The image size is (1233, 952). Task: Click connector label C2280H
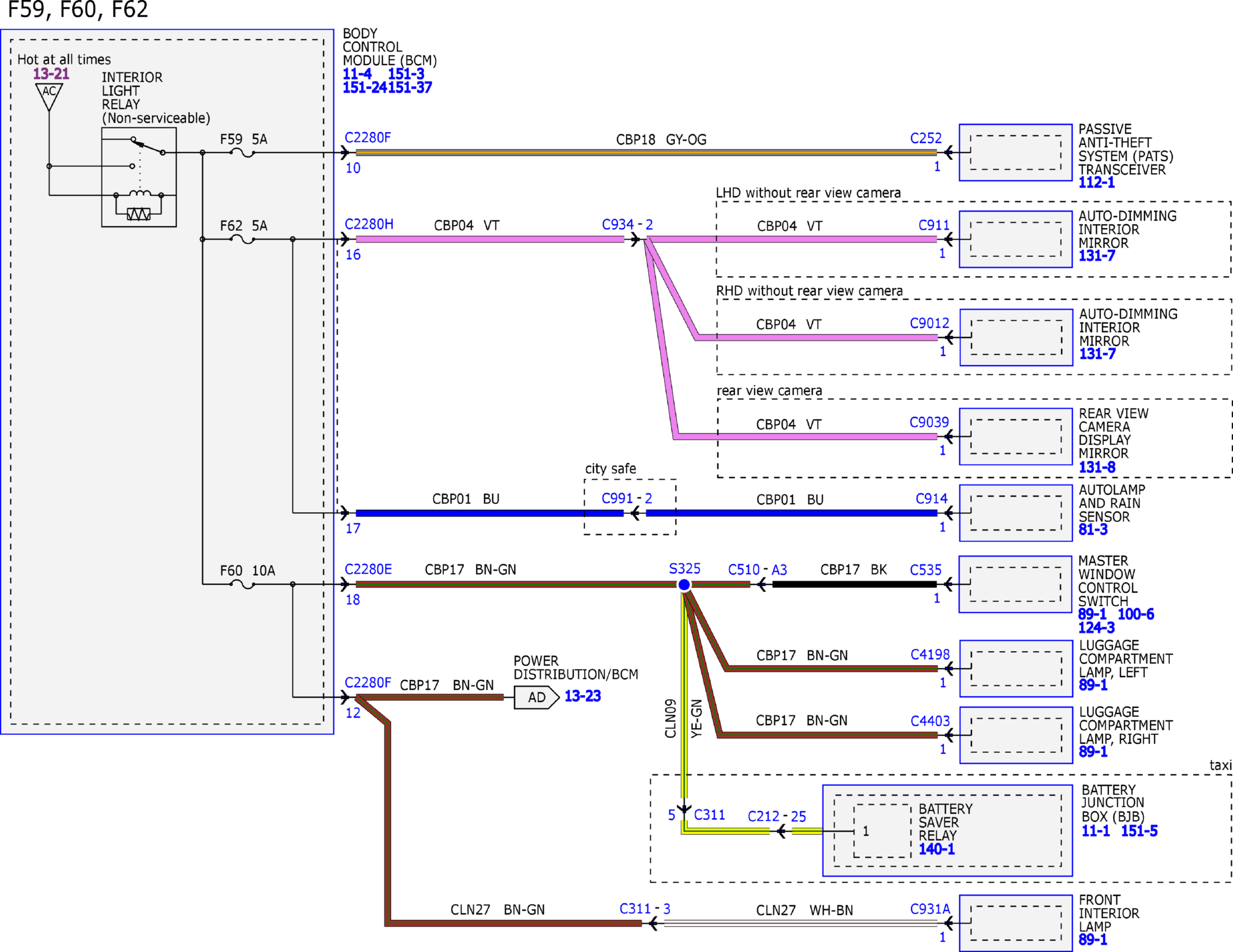(x=369, y=225)
